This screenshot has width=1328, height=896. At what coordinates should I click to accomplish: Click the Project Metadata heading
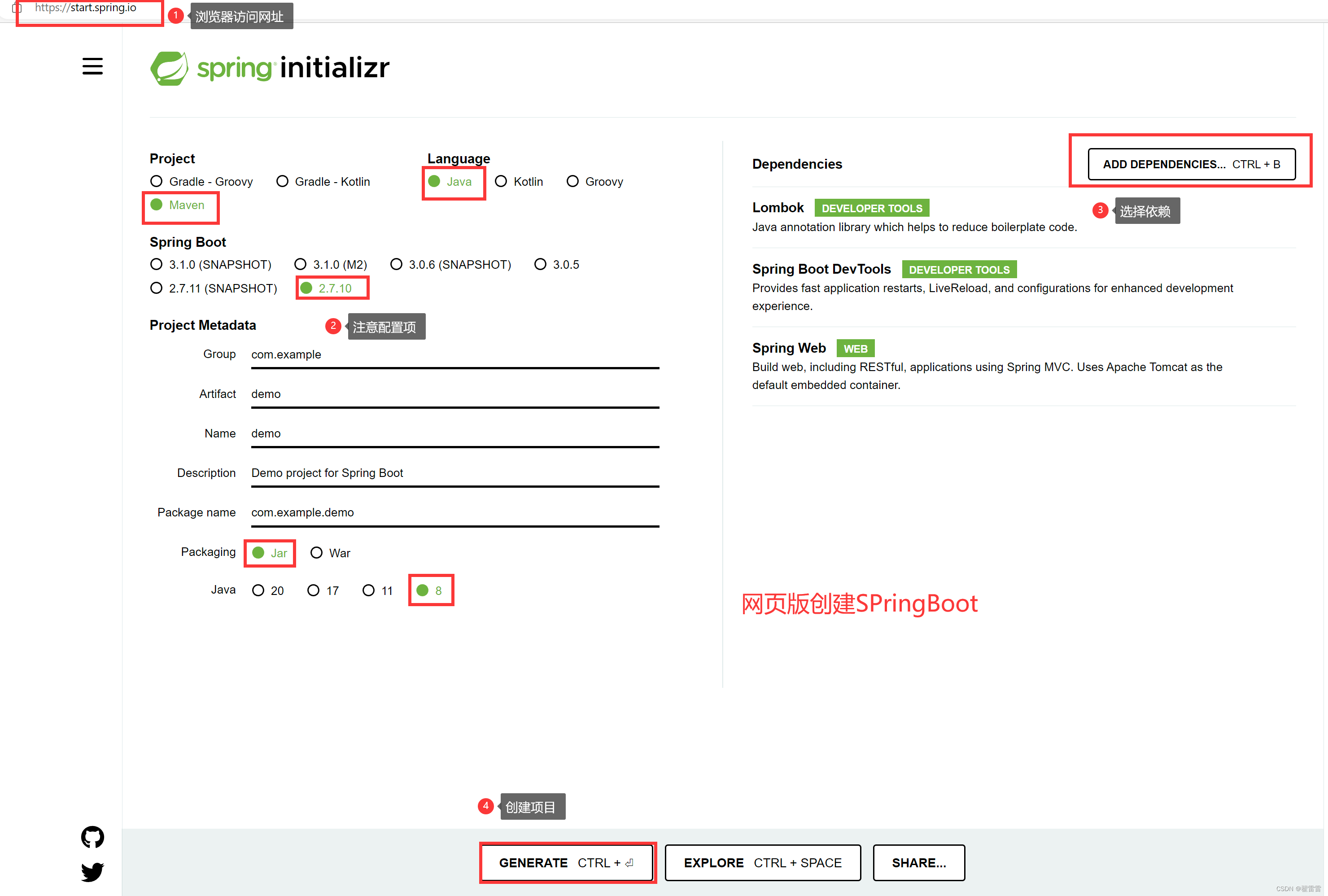(x=203, y=325)
